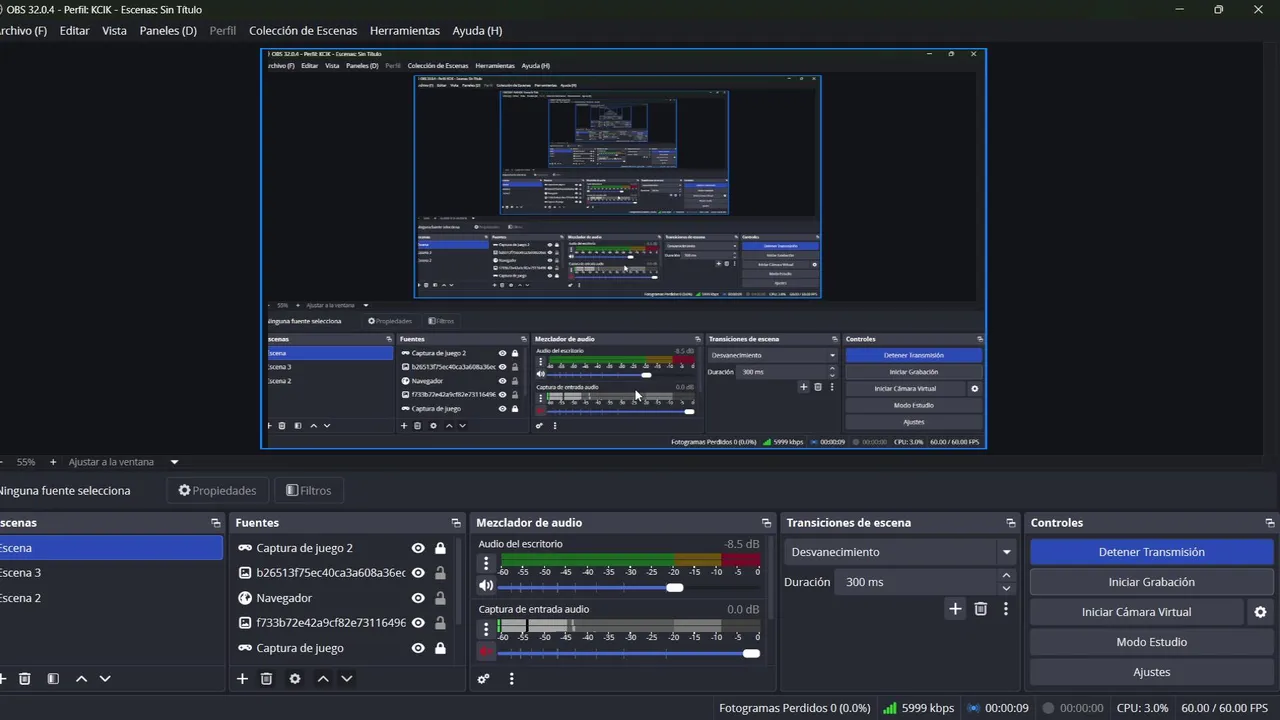
Task: Unlock the Captura de juego 2 source
Action: pos(440,548)
